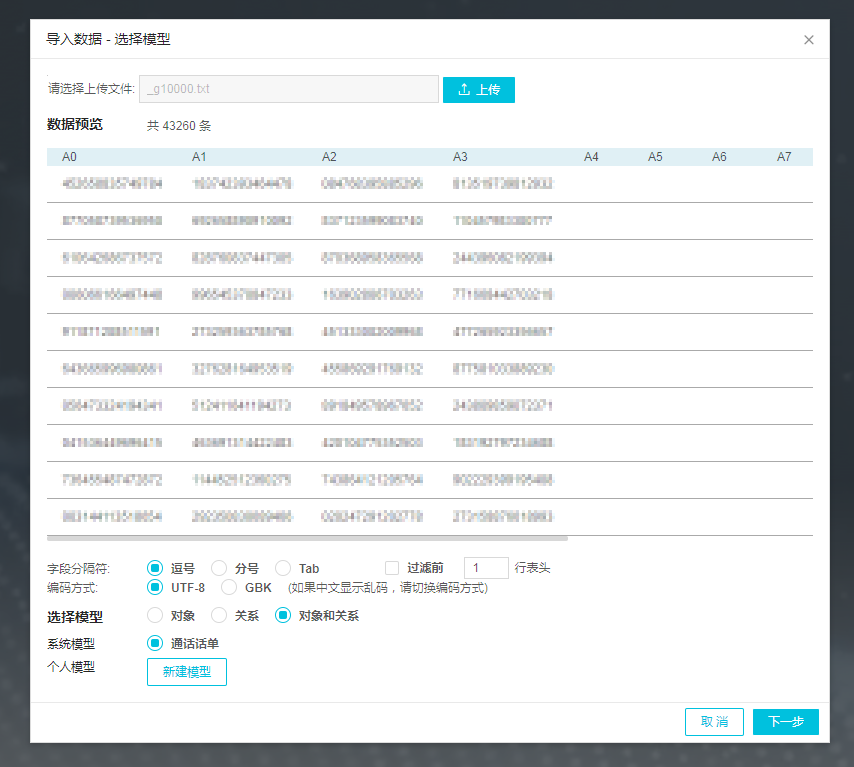Choose GBK encoding
The image size is (854, 767).
coord(229,587)
